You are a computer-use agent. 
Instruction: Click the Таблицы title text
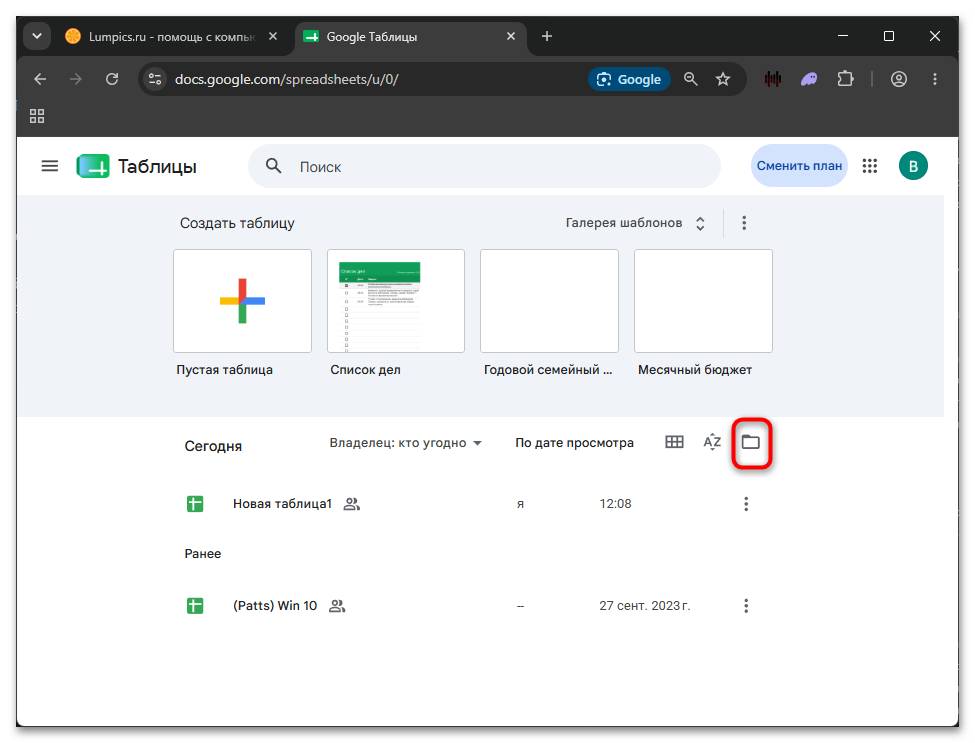[157, 167]
